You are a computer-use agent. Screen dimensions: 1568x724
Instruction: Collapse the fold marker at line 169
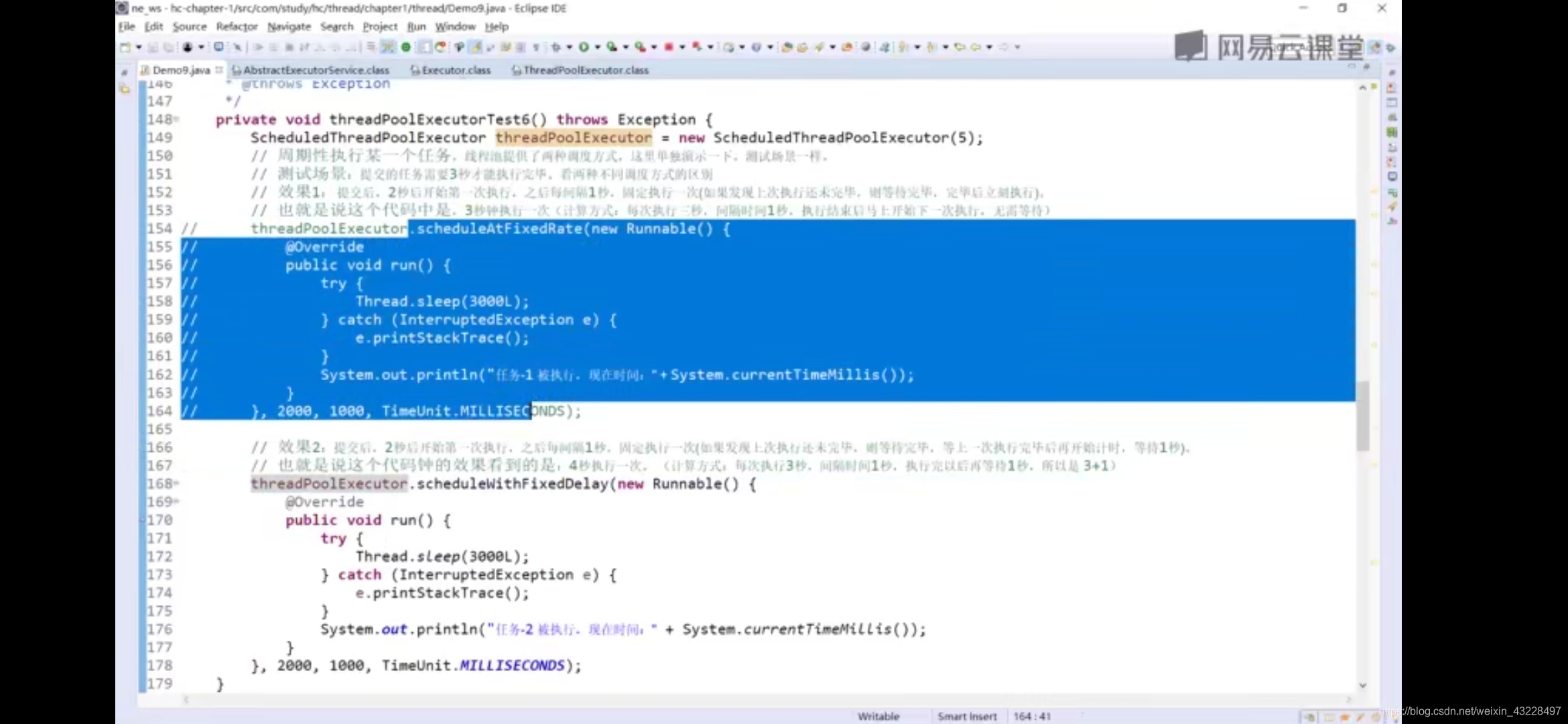point(177,501)
